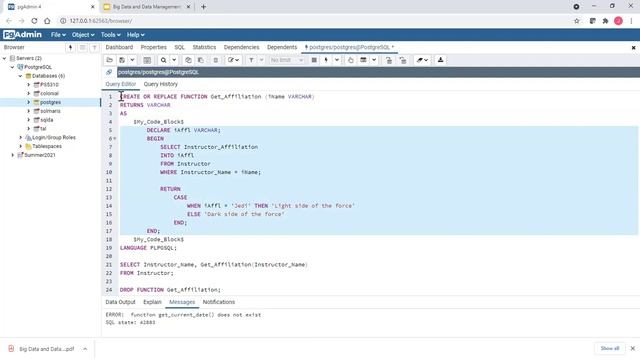
Task: Switch to the Dashboard tab
Action: (119, 47)
